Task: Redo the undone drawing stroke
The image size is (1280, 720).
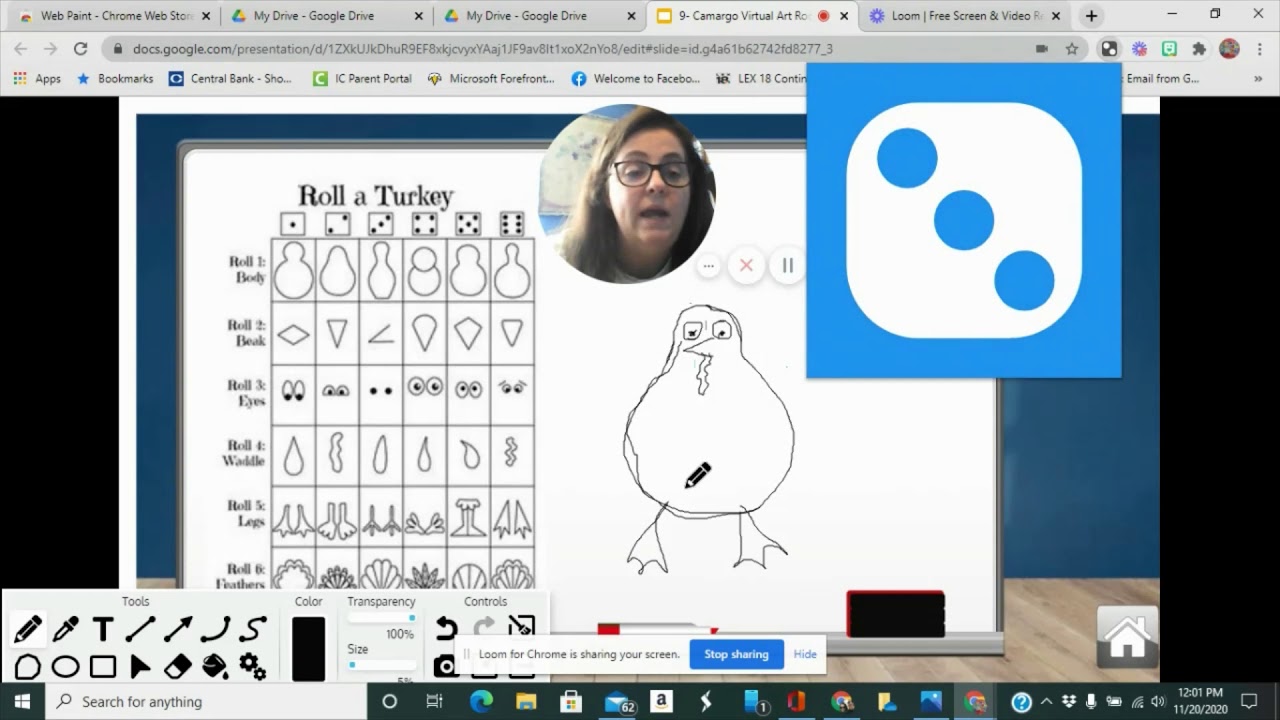Action: [484, 628]
